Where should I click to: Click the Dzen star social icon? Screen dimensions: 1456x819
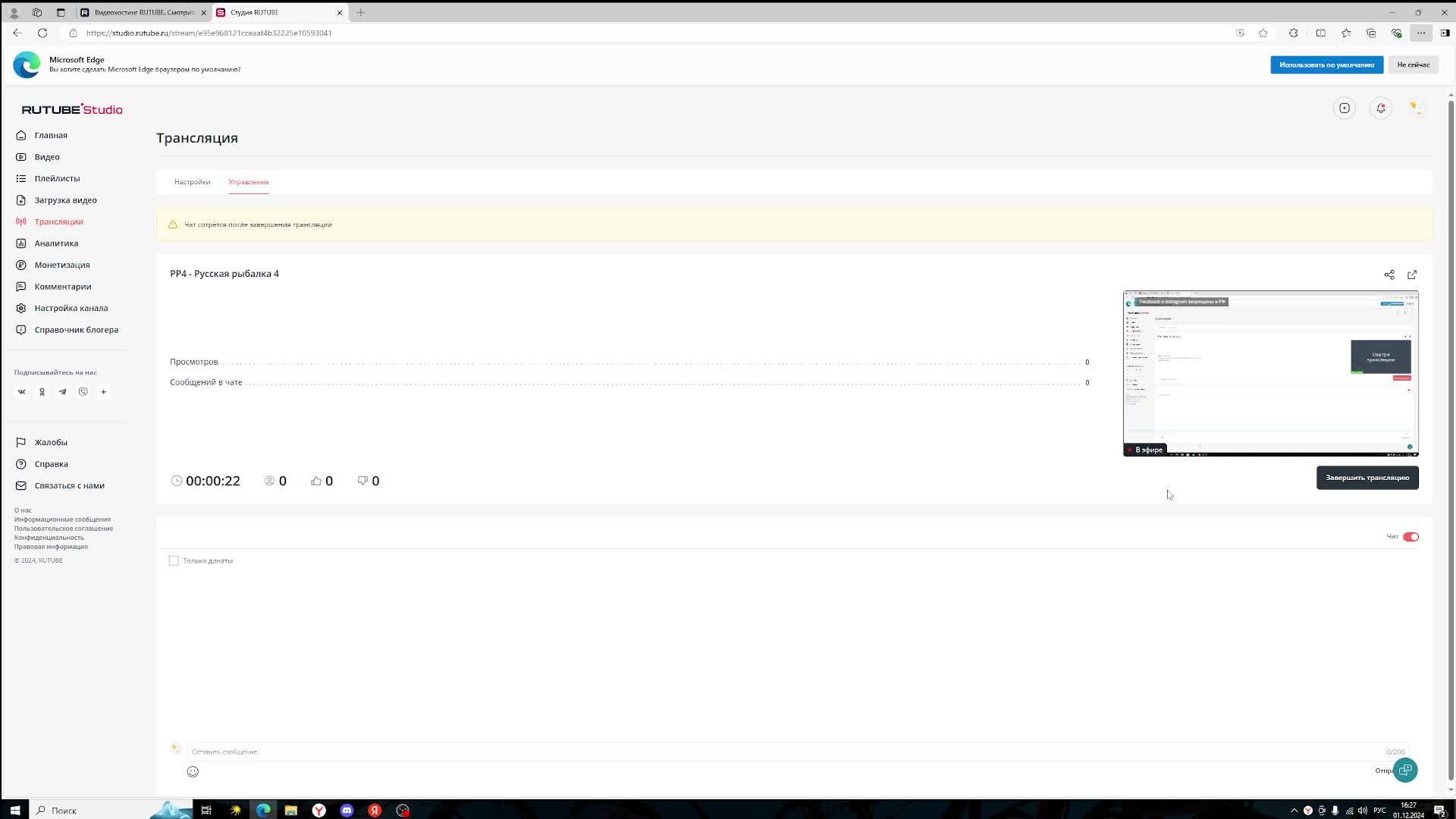[104, 392]
